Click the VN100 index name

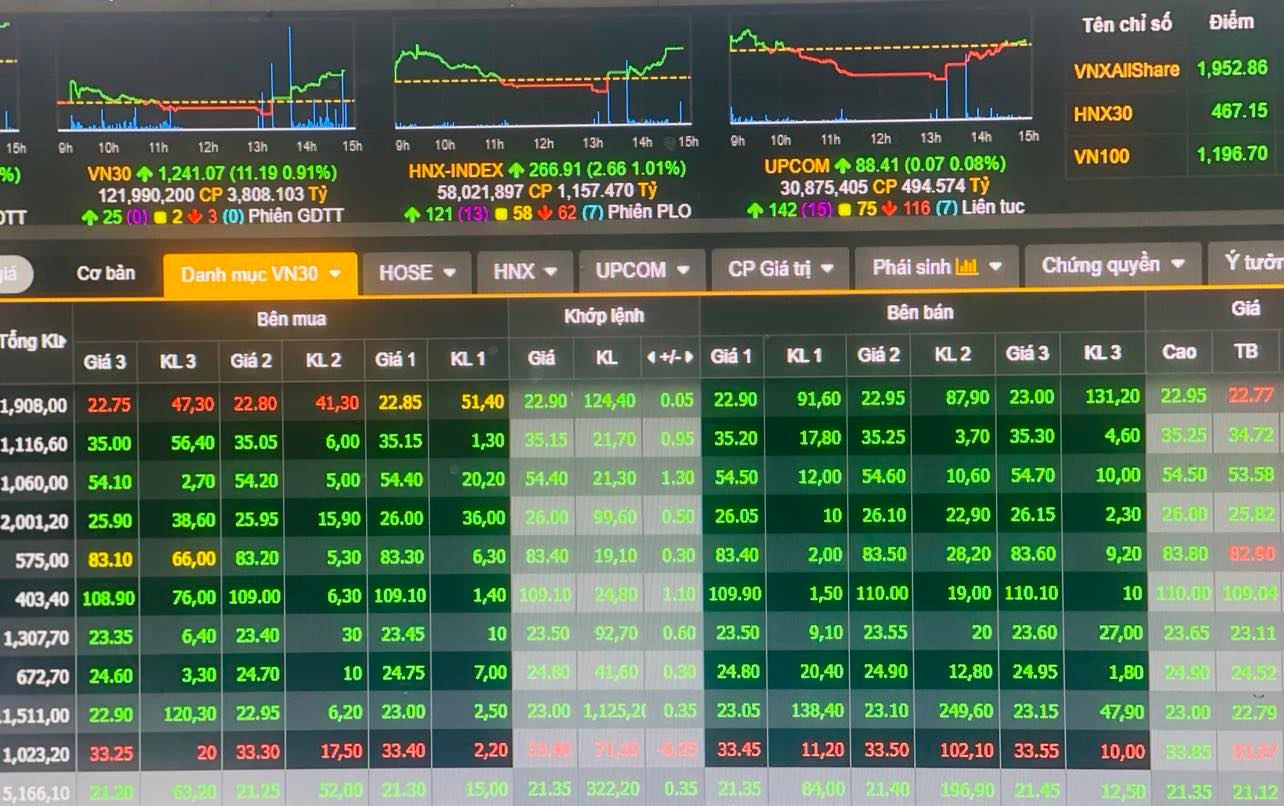coord(1101,156)
